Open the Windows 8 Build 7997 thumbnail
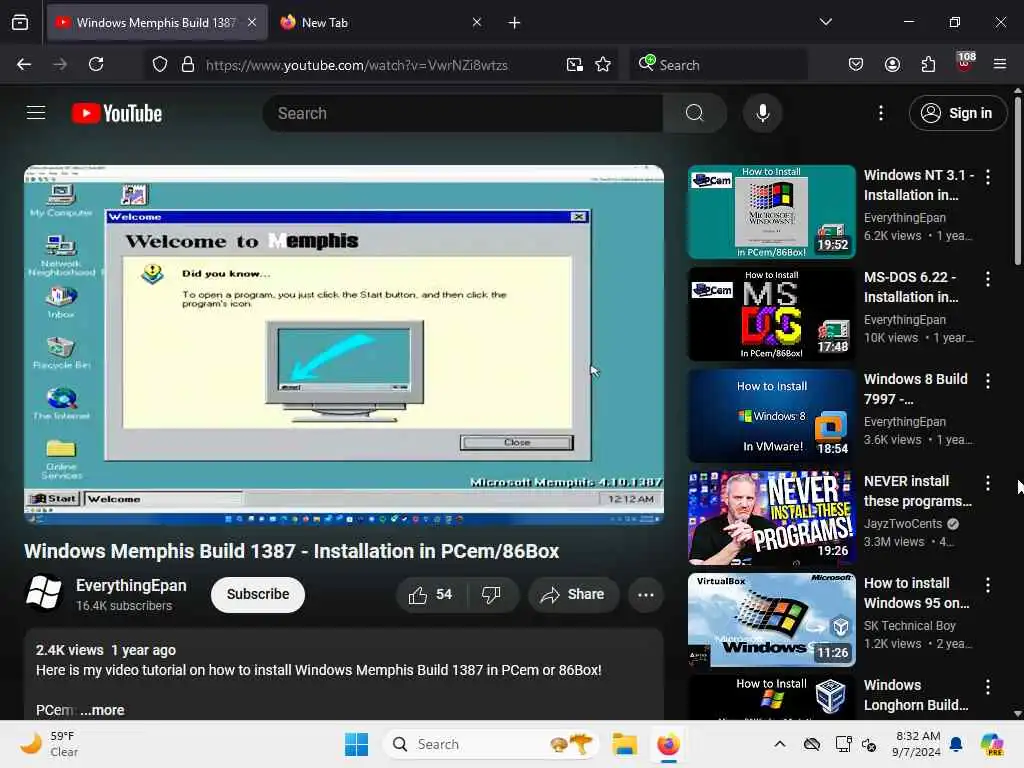Viewport: 1024px width, 768px height. [771, 416]
